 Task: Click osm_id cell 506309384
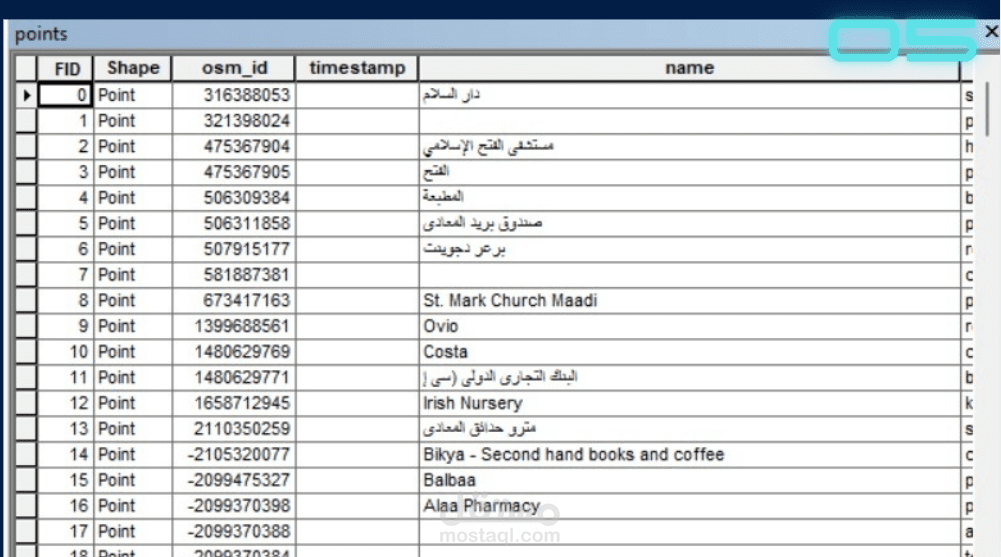click(x=234, y=198)
